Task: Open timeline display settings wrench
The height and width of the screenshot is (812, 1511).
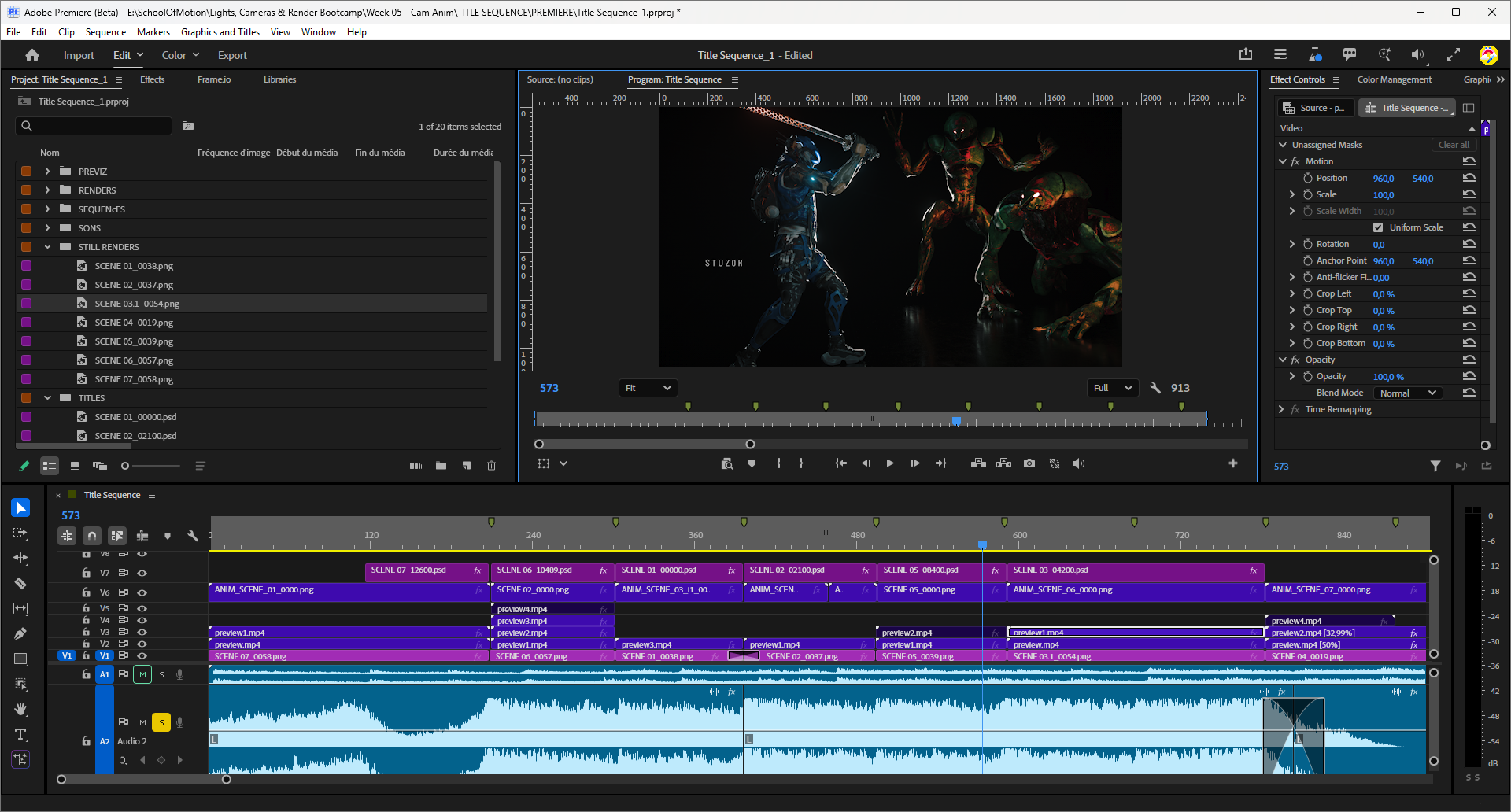Action: (x=193, y=536)
